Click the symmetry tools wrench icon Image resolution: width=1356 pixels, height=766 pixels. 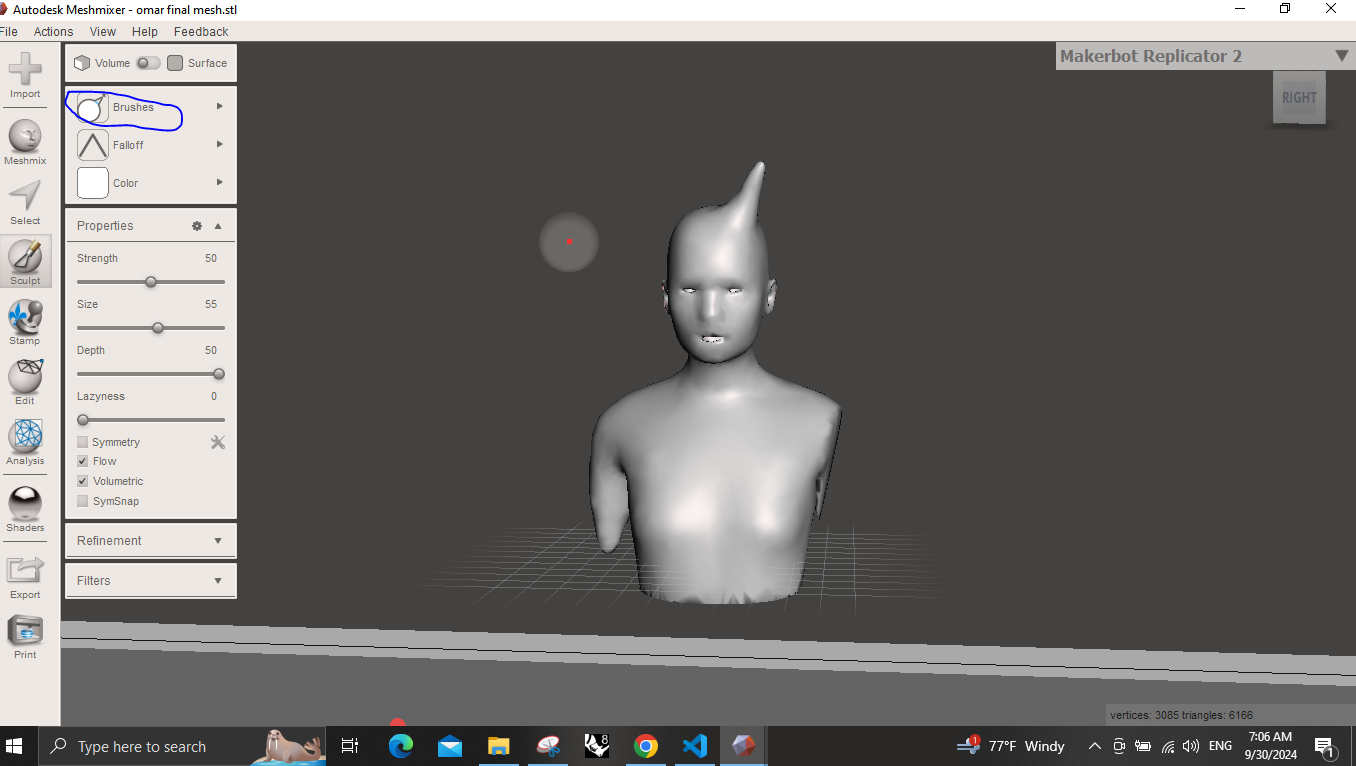(x=218, y=442)
